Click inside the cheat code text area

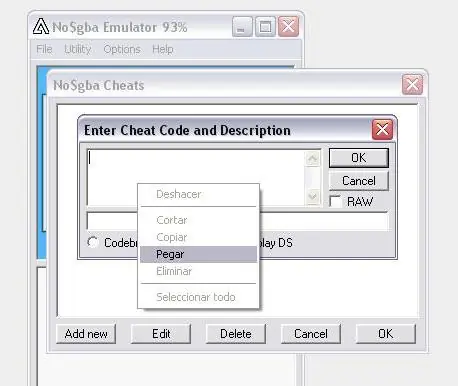[x=196, y=177]
